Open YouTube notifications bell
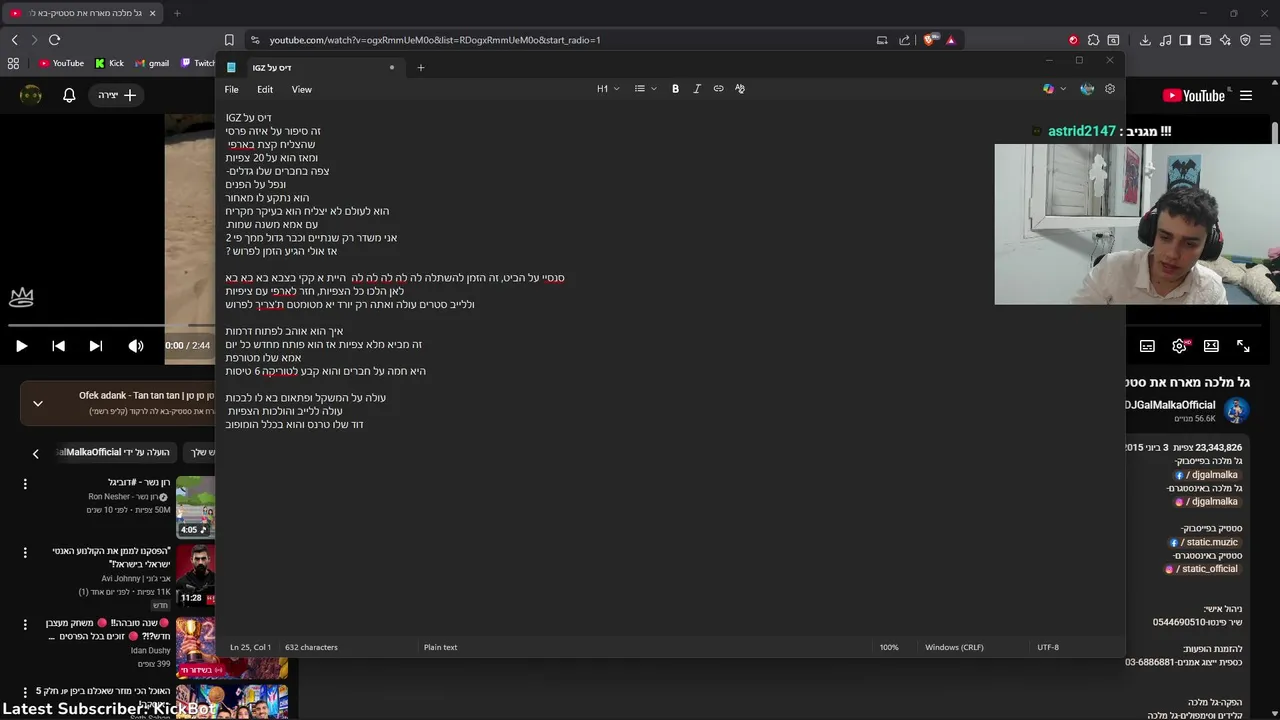 pyautogui.click(x=69, y=95)
